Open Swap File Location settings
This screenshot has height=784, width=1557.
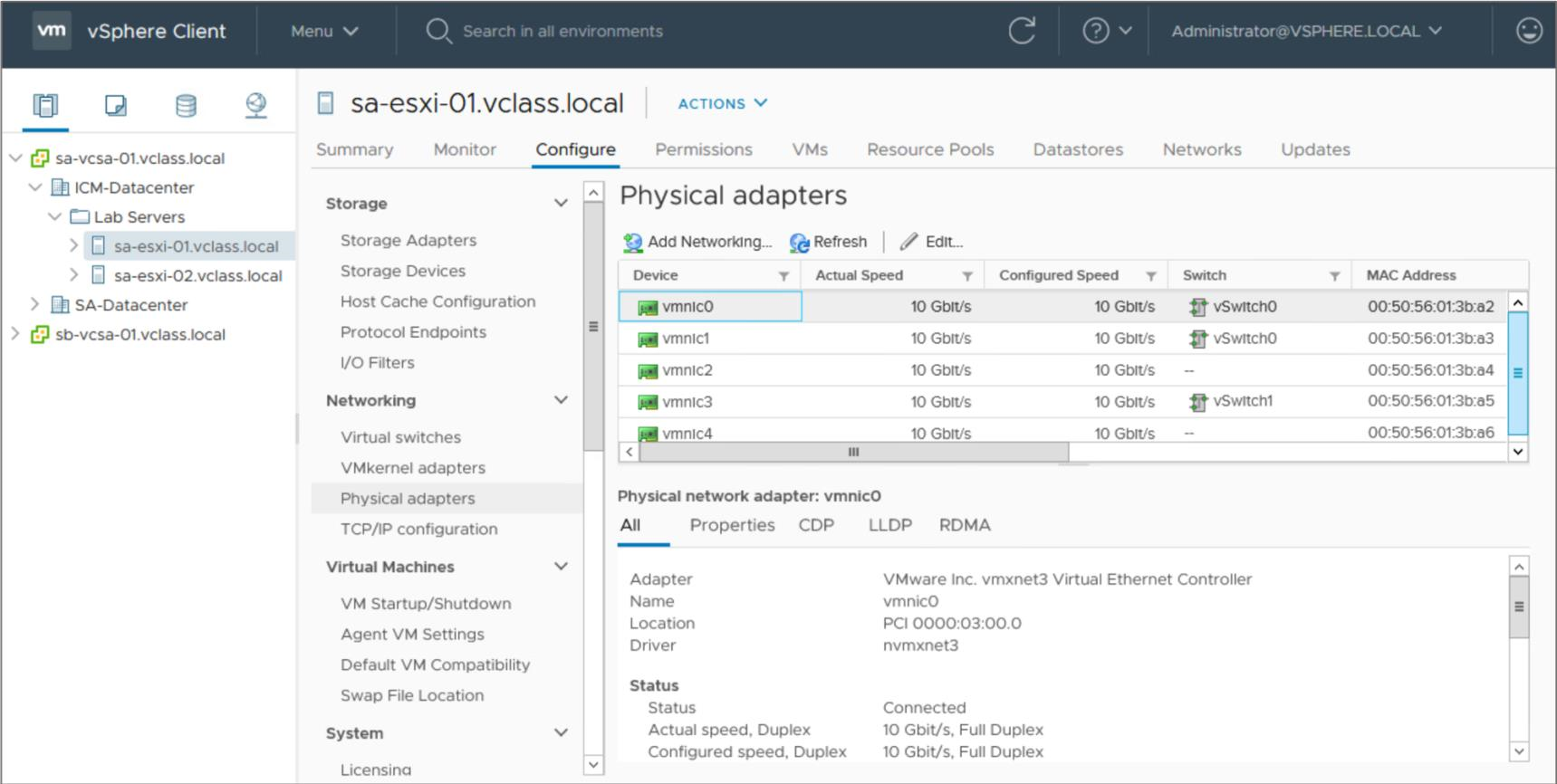[x=412, y=695]
